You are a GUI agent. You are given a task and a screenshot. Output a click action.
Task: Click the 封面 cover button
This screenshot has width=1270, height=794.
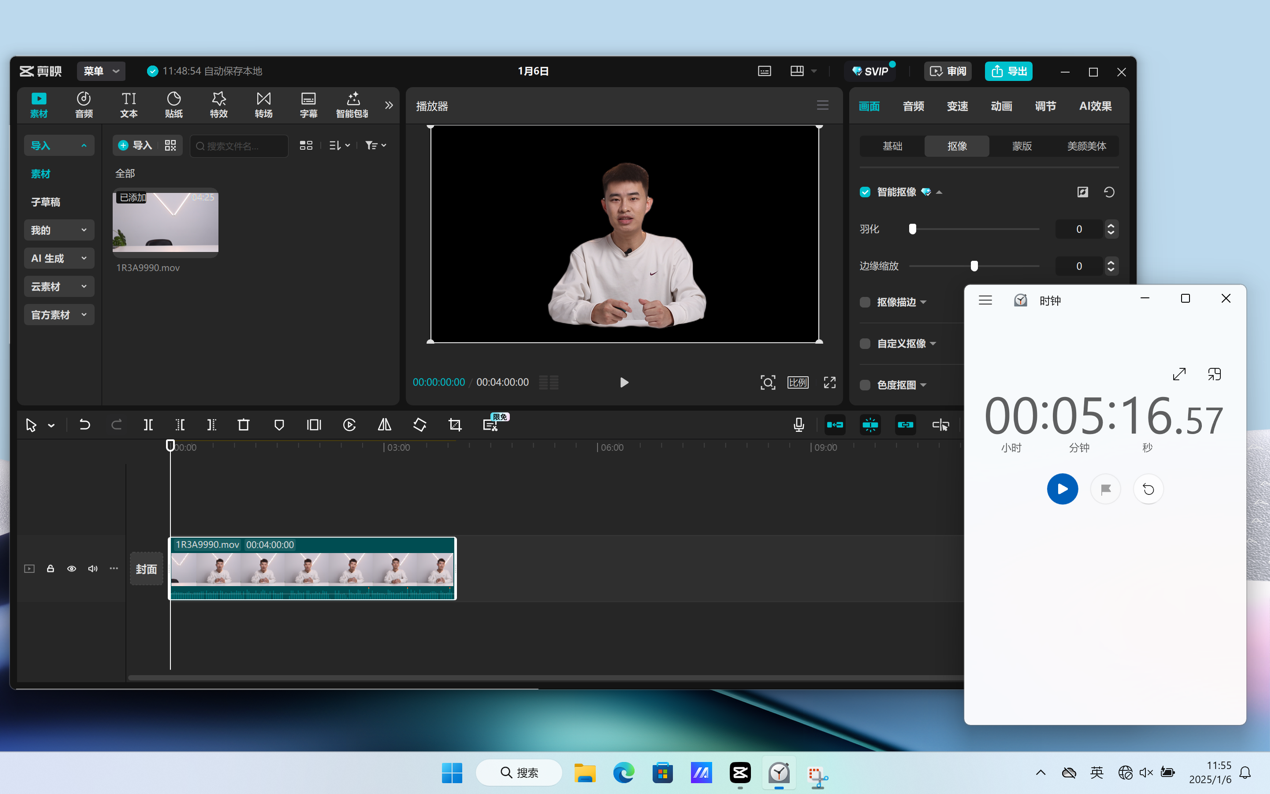146,569
